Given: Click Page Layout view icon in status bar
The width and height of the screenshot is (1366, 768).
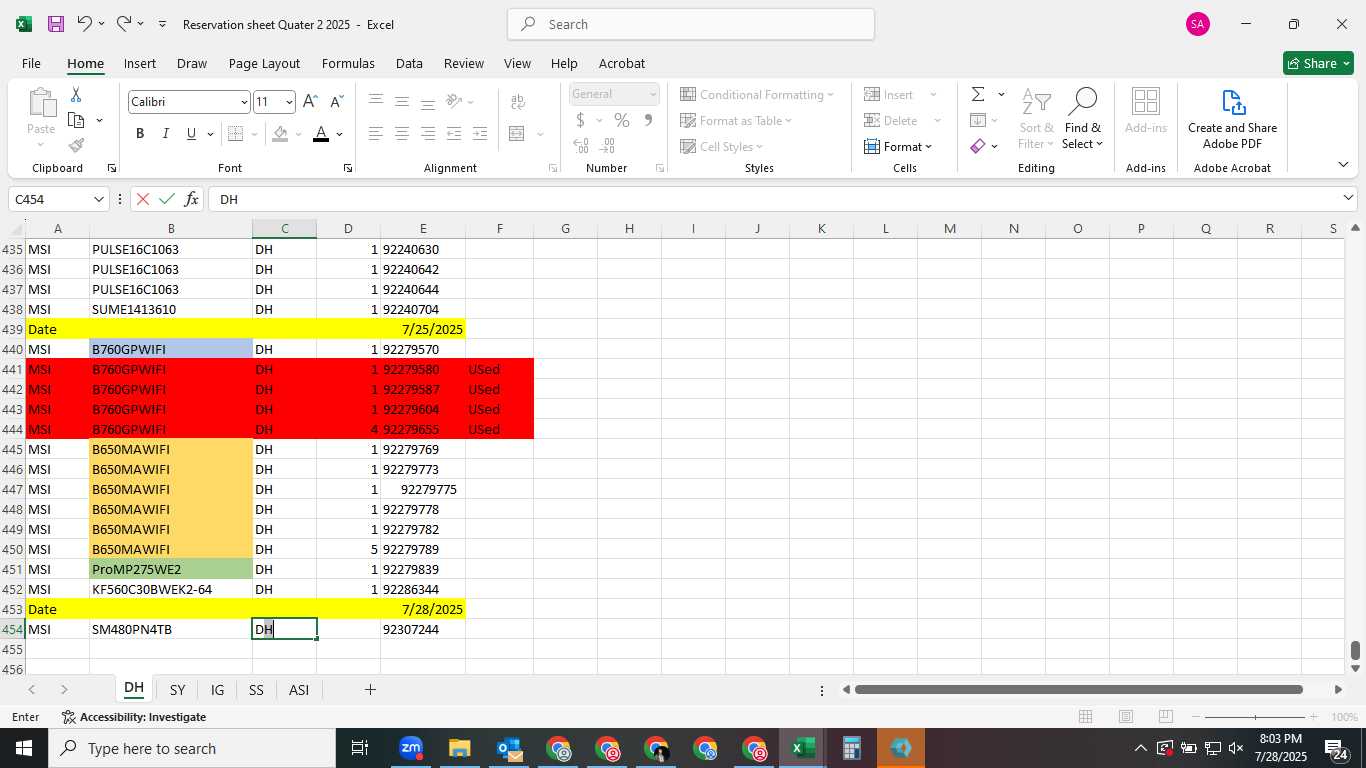Looking at the screenshot, I should (1126, 717).
